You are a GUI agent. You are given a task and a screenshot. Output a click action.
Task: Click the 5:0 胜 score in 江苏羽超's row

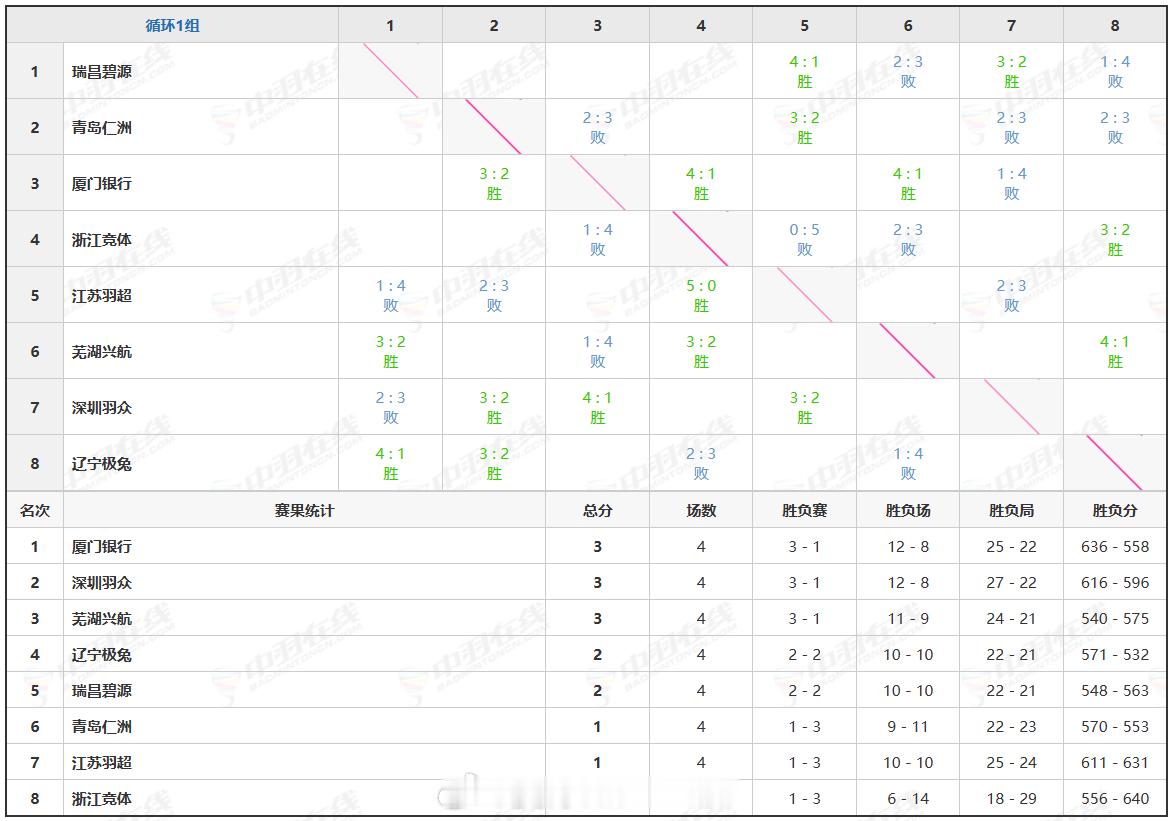click(x=701, y=295)
